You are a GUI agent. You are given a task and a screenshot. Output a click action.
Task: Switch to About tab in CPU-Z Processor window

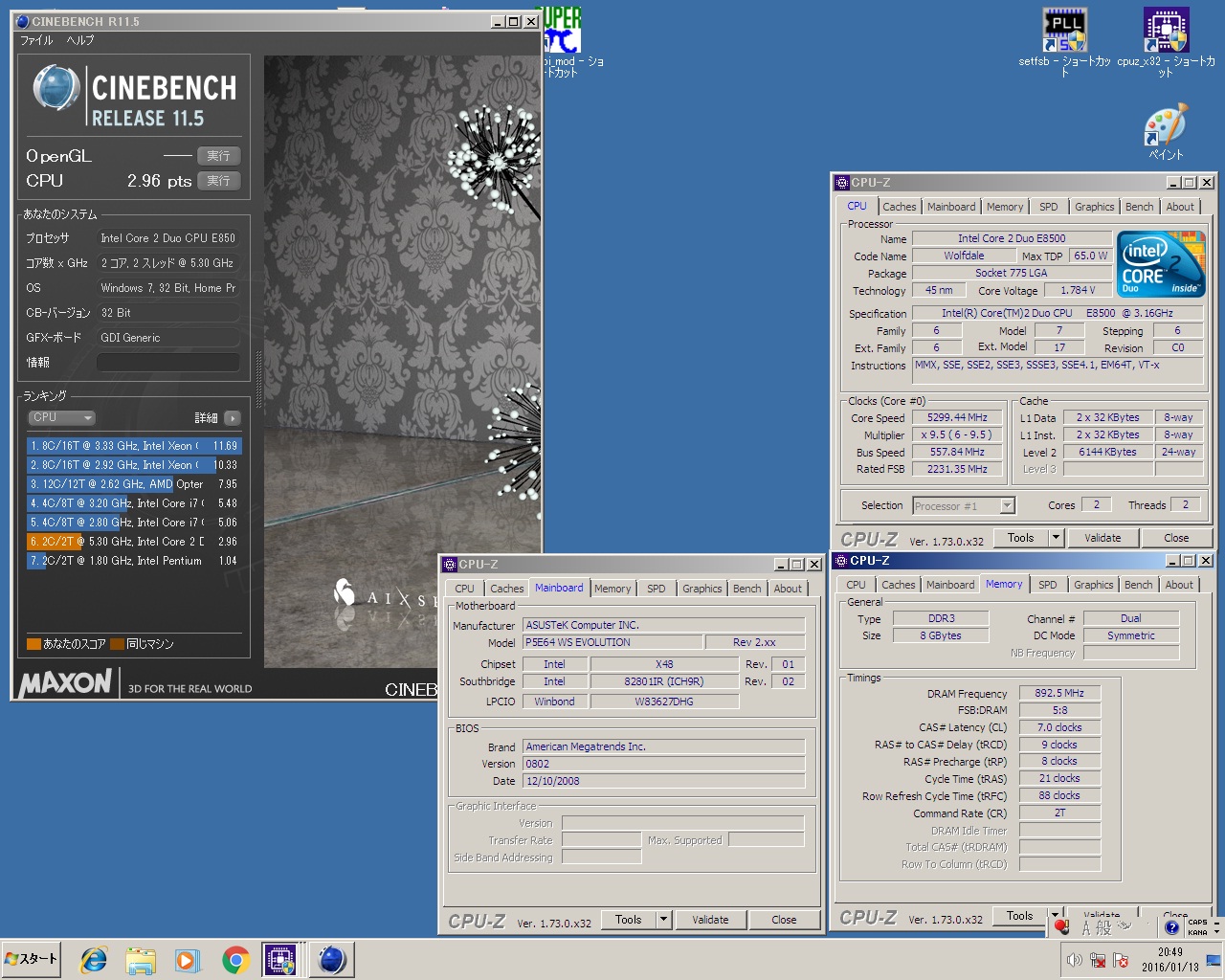(x=1180, y=207)
